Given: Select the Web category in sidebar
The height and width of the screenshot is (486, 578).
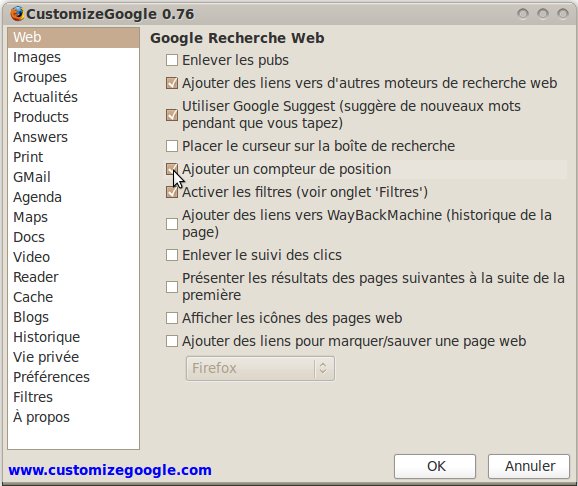Looking at the screenshot, I should (73, 37).
